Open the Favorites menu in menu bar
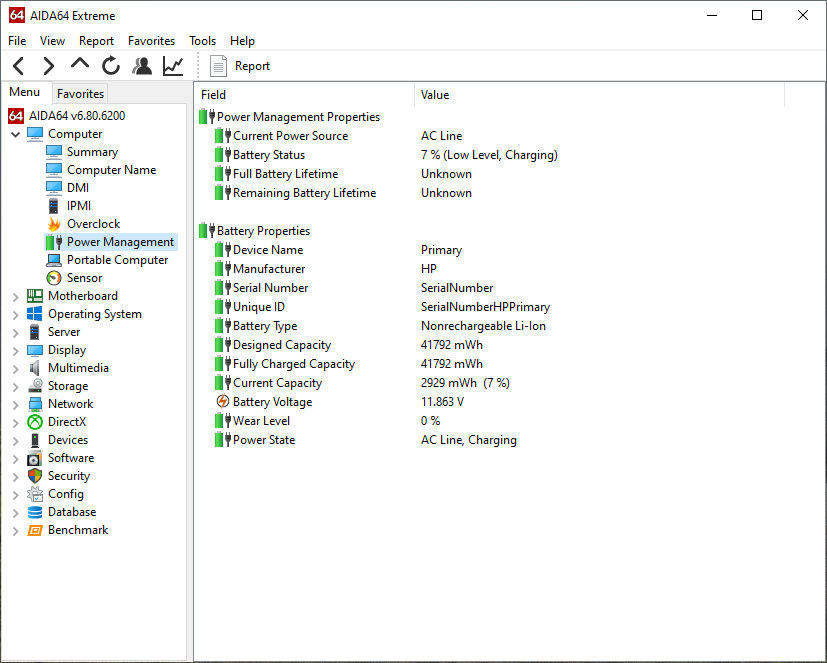Image resolution: width=827 pixels, height=663 pixels. point(151,41)
